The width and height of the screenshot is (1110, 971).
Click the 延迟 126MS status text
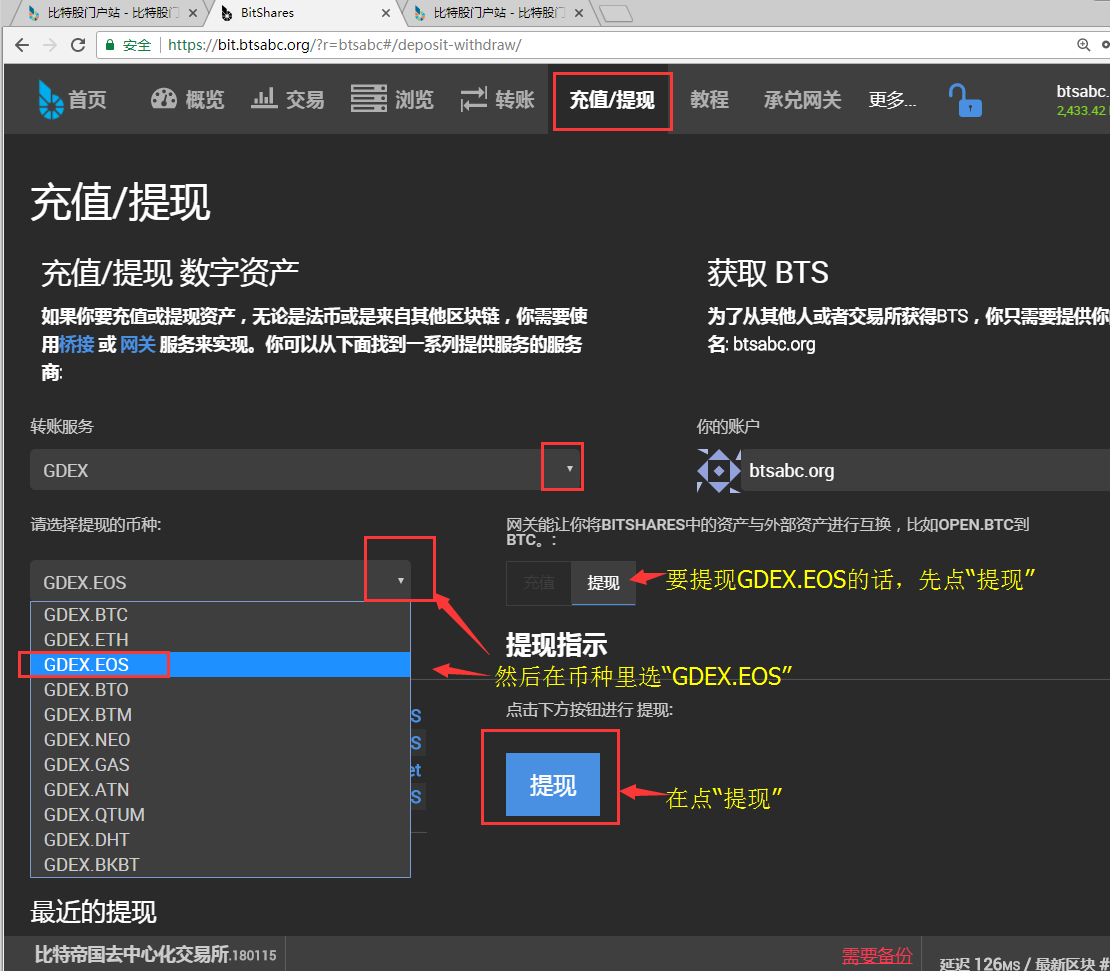coord(979,963)
